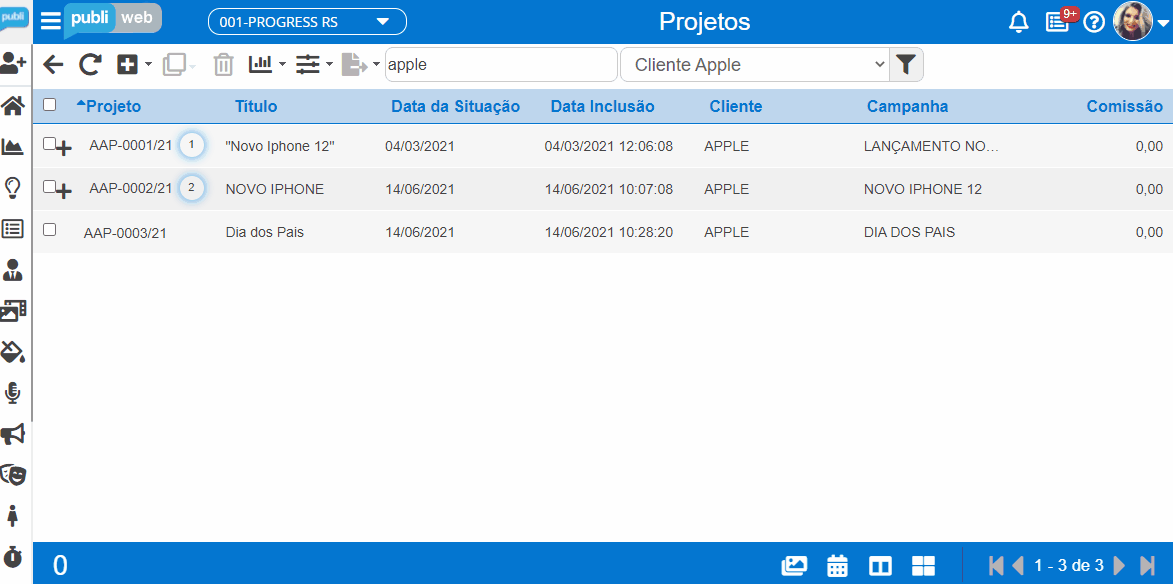Open the dropdown arrow beside the avatar
Image resolution: width=1173 pixels, height=584 pixels.
(1162, 24)
